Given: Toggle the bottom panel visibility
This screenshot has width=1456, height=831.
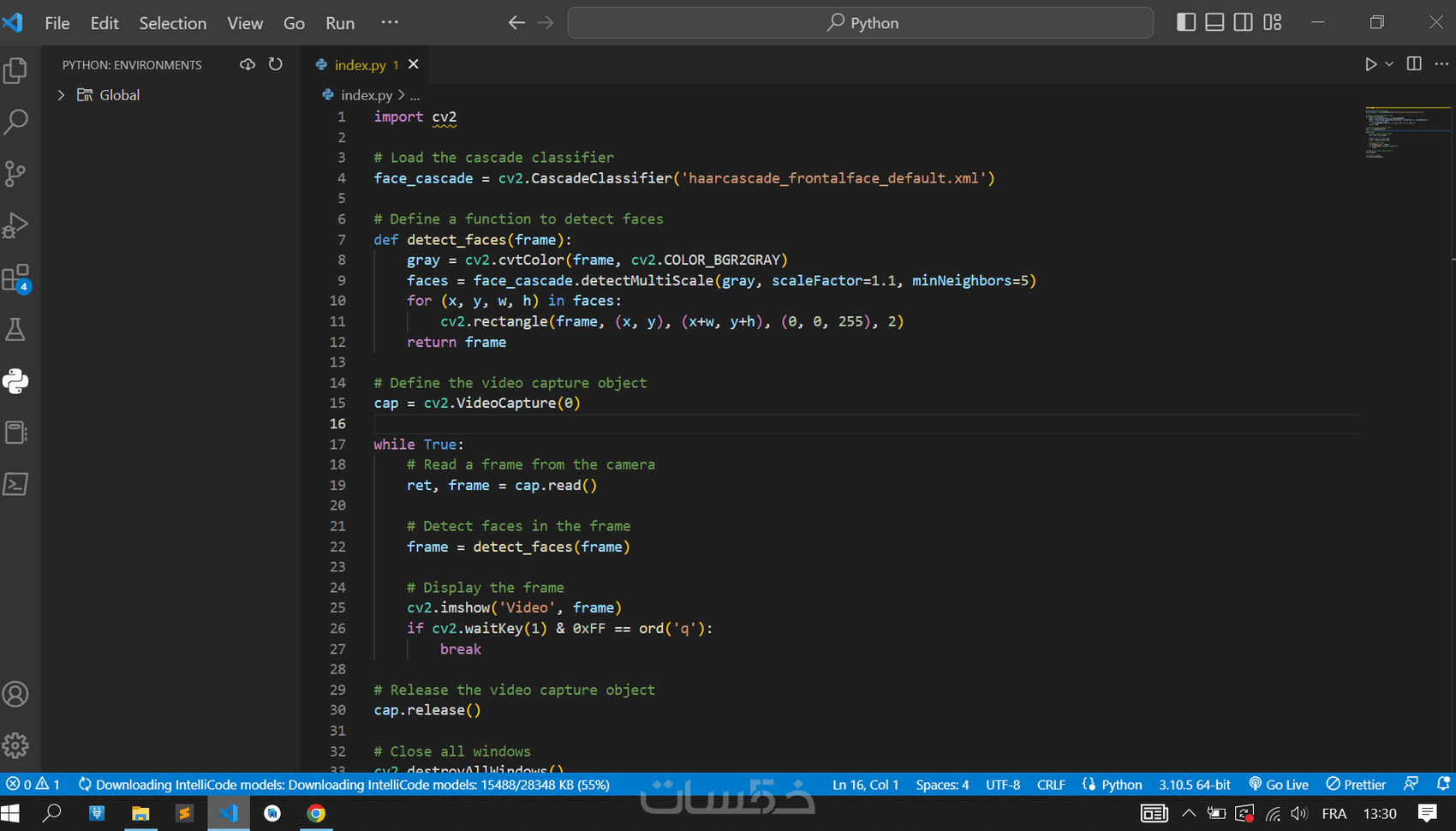Looking at the screenshot, I should click(x=1214, y=22).
